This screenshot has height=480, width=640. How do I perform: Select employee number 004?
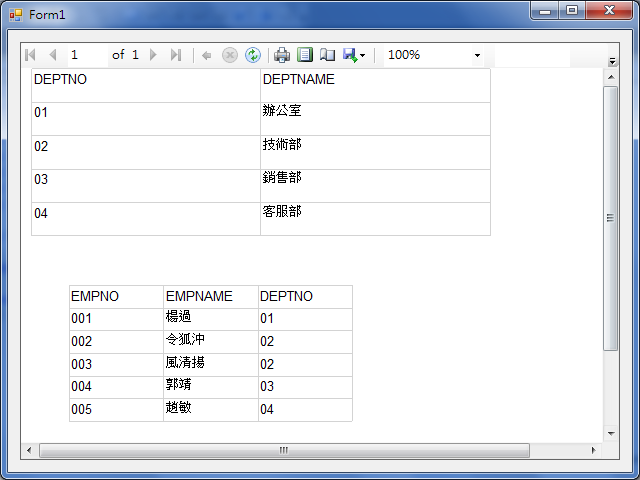point(116,387)
